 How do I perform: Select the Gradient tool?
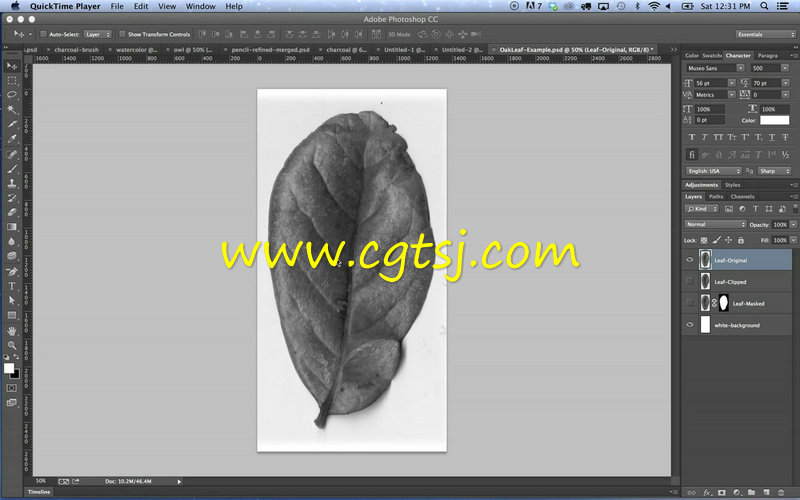point(12,227)
